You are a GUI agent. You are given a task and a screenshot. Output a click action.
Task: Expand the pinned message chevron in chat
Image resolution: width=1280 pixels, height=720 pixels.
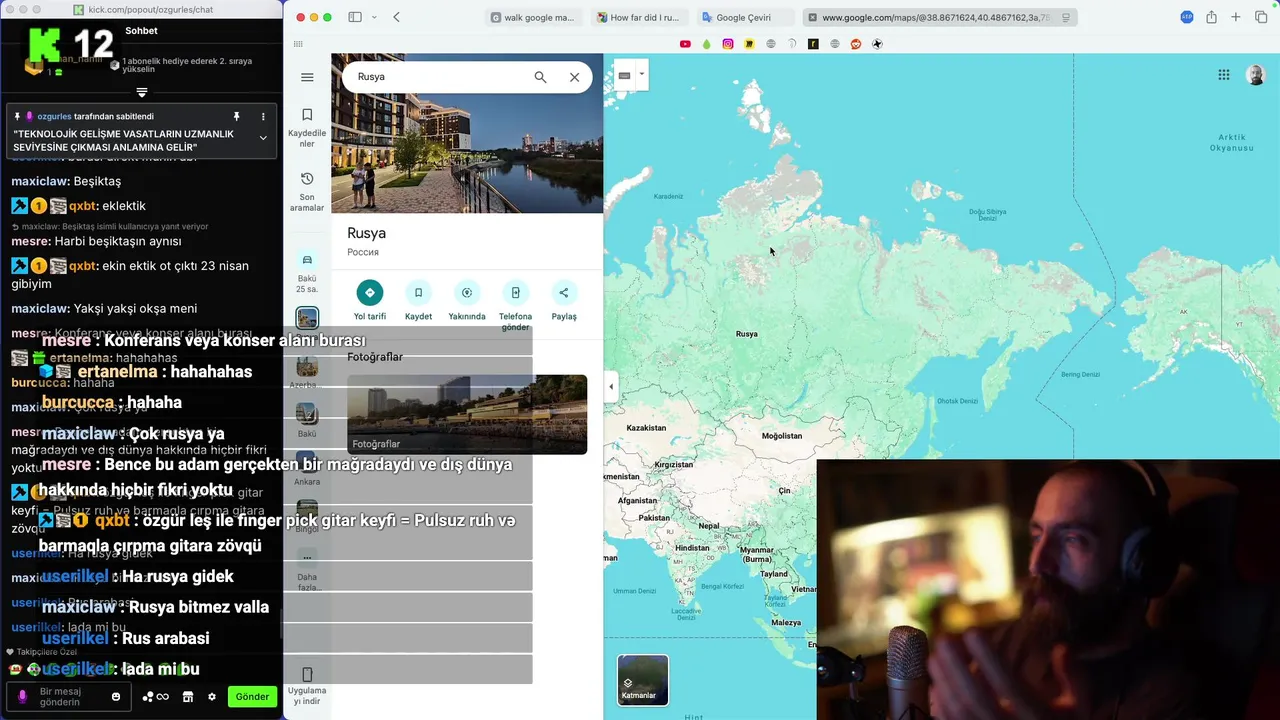pos(263,138)
